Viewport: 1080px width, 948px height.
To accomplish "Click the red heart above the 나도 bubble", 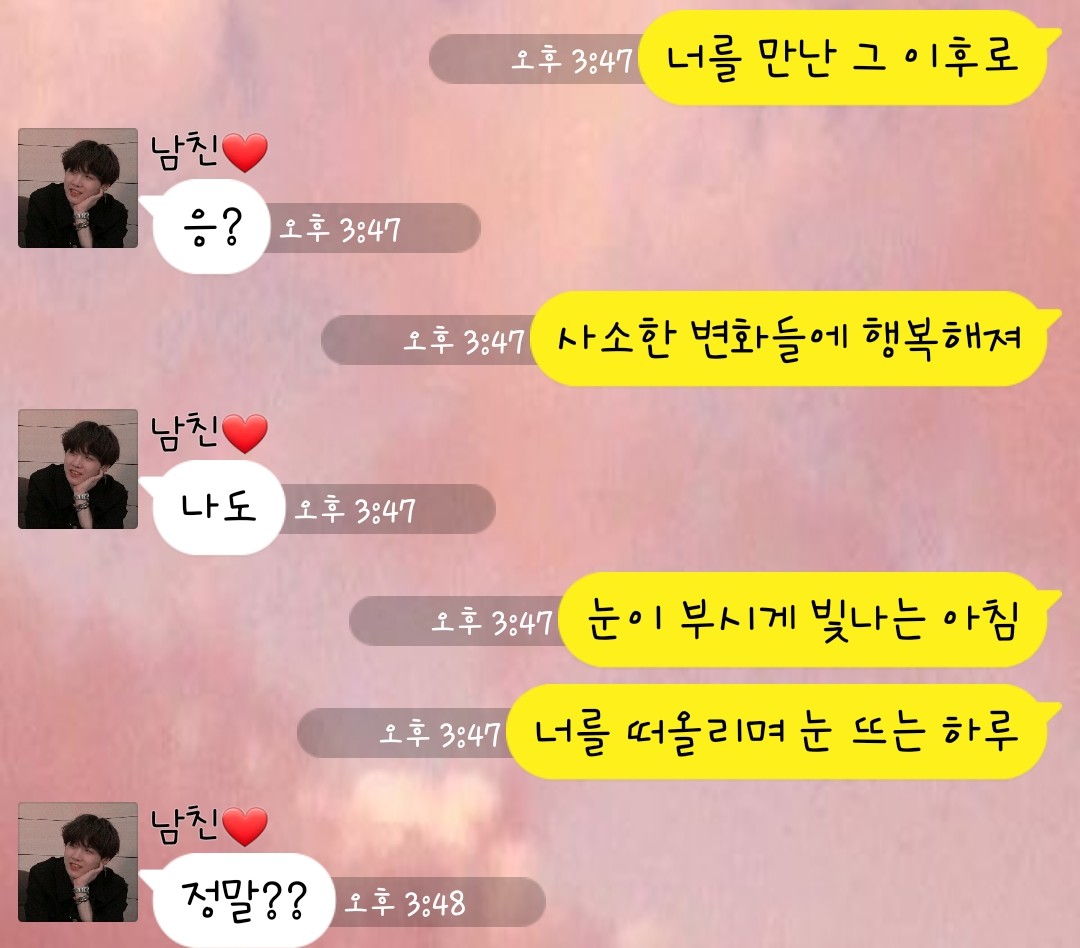I will (x=245, y=434).
